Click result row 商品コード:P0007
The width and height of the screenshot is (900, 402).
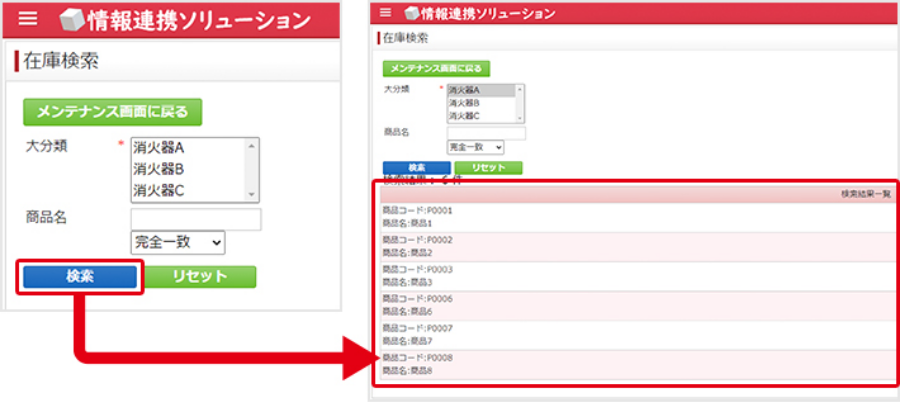pyautogui.click(x=636, y=334)
